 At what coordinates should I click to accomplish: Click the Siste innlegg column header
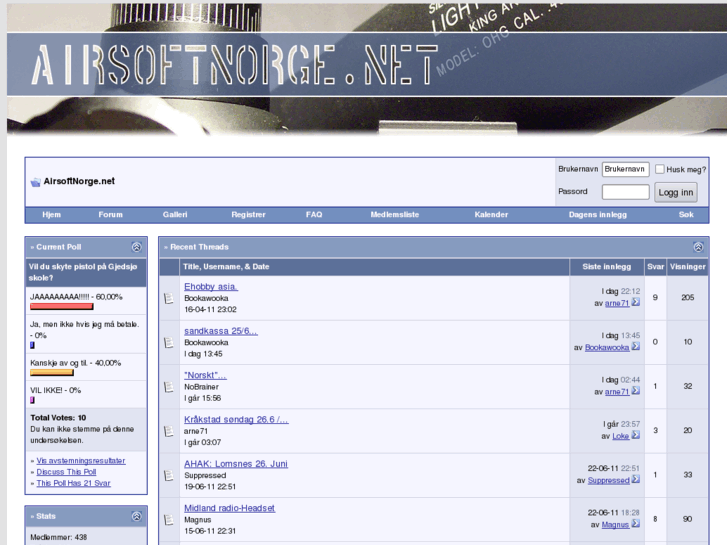click(606, 267)
